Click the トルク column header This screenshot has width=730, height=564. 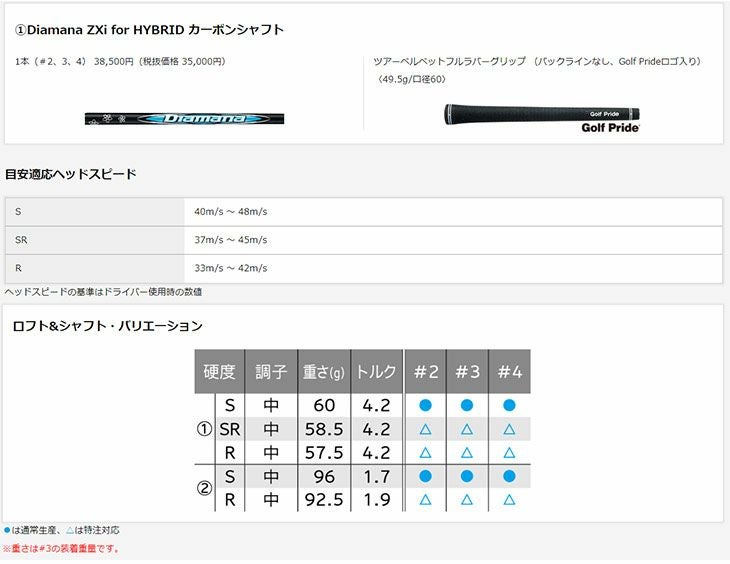pos(376,372)
